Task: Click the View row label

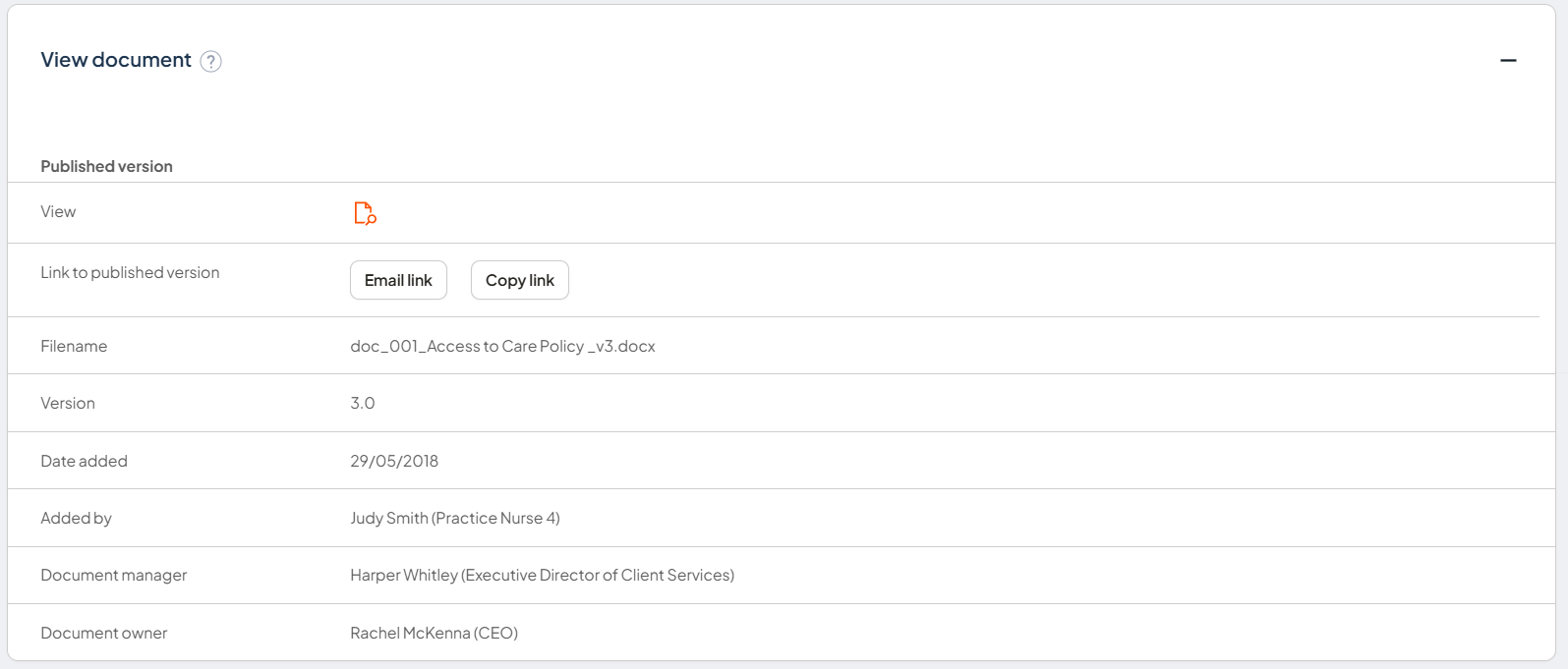Action: click(x=58, y=211)
